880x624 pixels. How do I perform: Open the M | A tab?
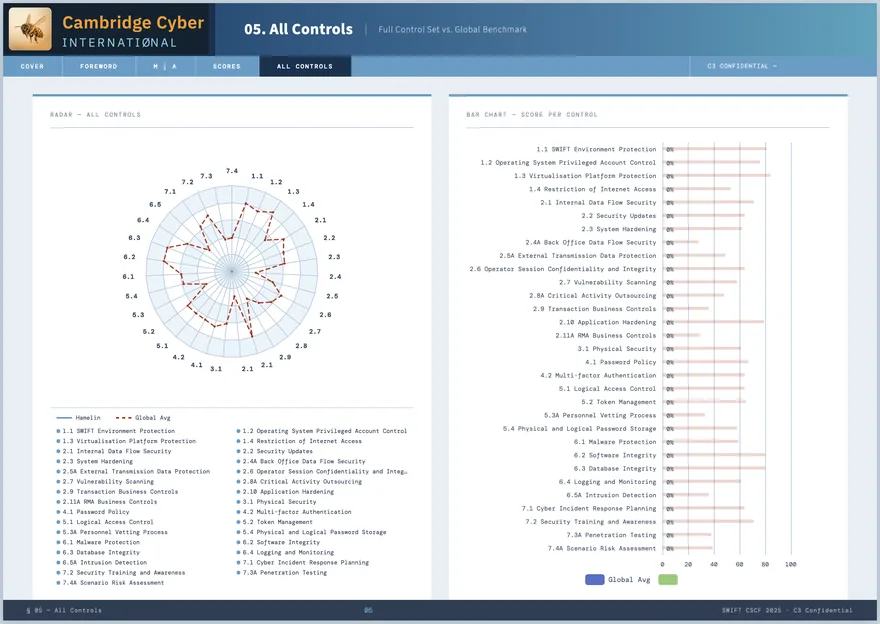[x=165, y=66]
